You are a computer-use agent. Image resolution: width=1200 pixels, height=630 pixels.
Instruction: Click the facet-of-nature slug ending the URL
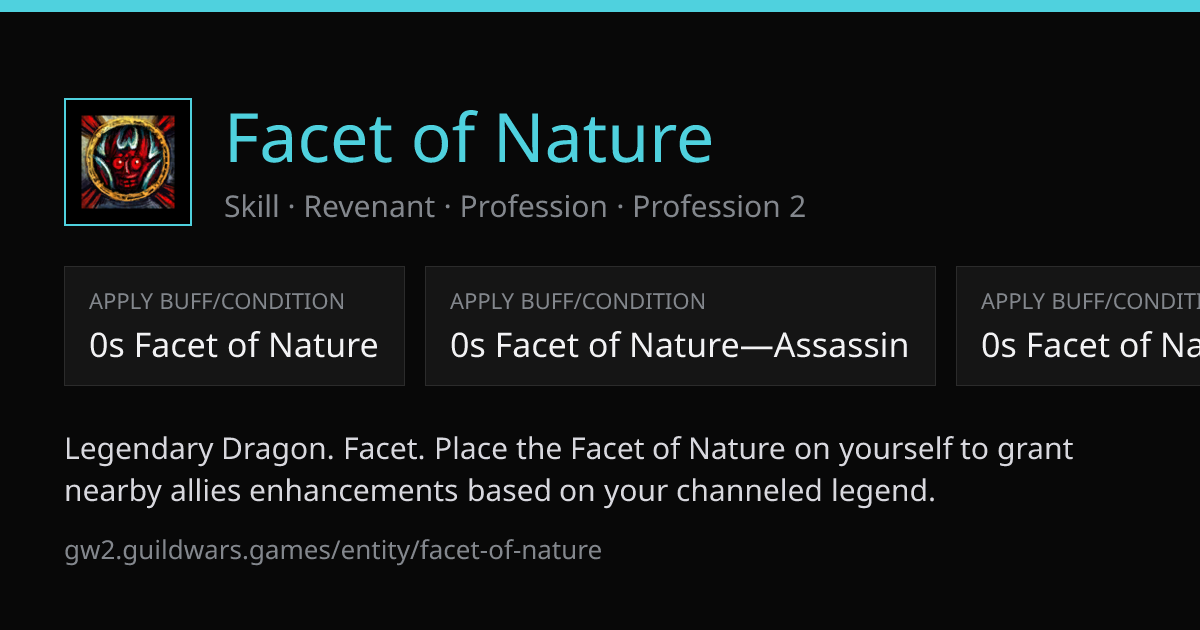[511, 550]
